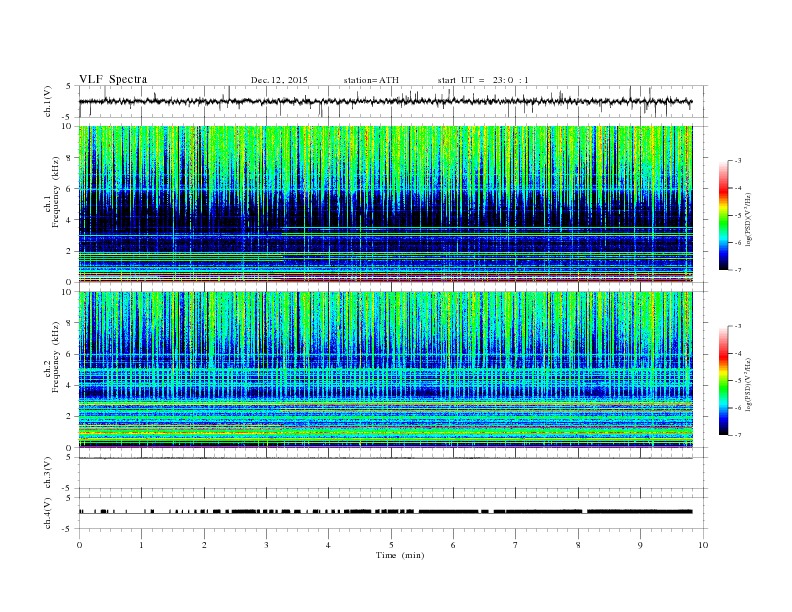Select the "start UT = 23:0:1" header text
The height and width of the screenshot is (612, 792).
tap(483, 80)
